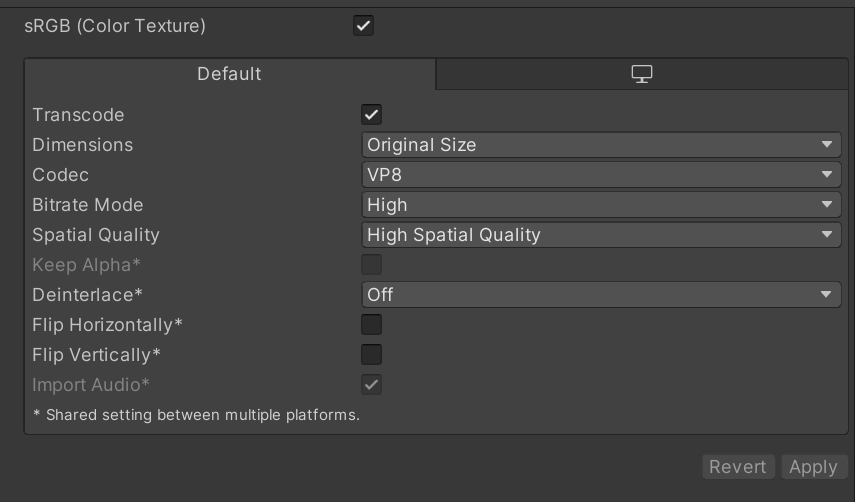
Task: Switch to the standalone monitor platform tab
Action: click(642, 74)
